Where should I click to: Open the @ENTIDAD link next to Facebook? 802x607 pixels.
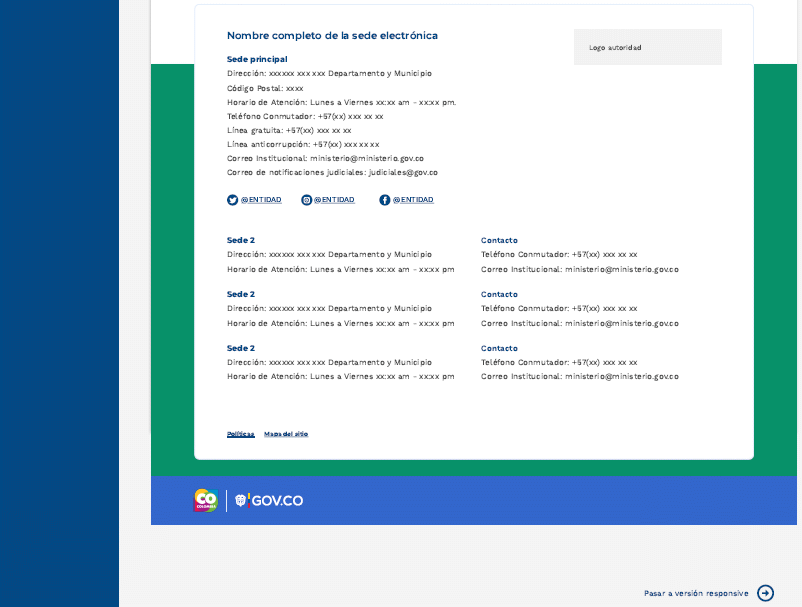coord(413,200)
